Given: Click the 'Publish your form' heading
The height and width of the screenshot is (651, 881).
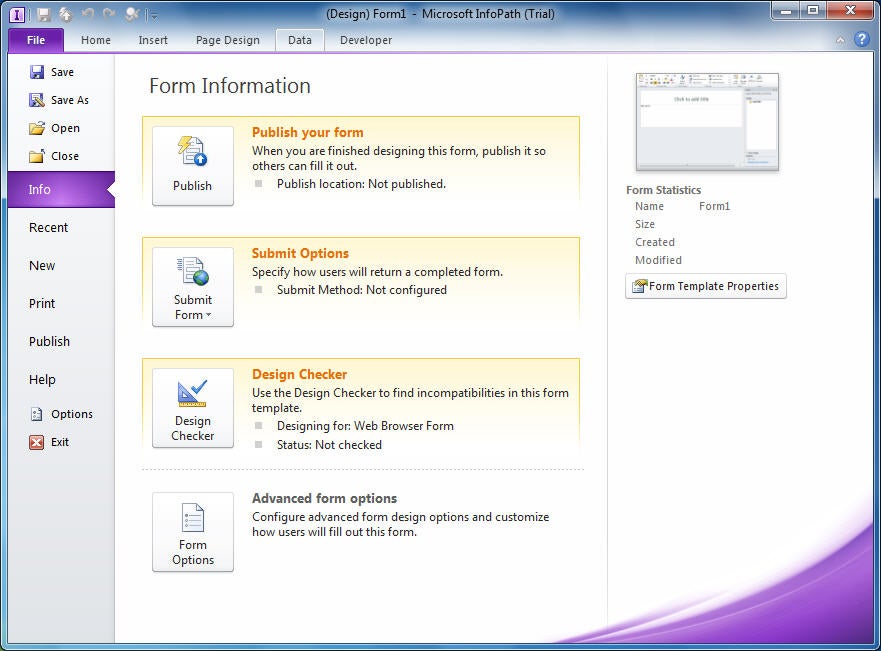Looking at the screenshot, I should click(307, 133).
